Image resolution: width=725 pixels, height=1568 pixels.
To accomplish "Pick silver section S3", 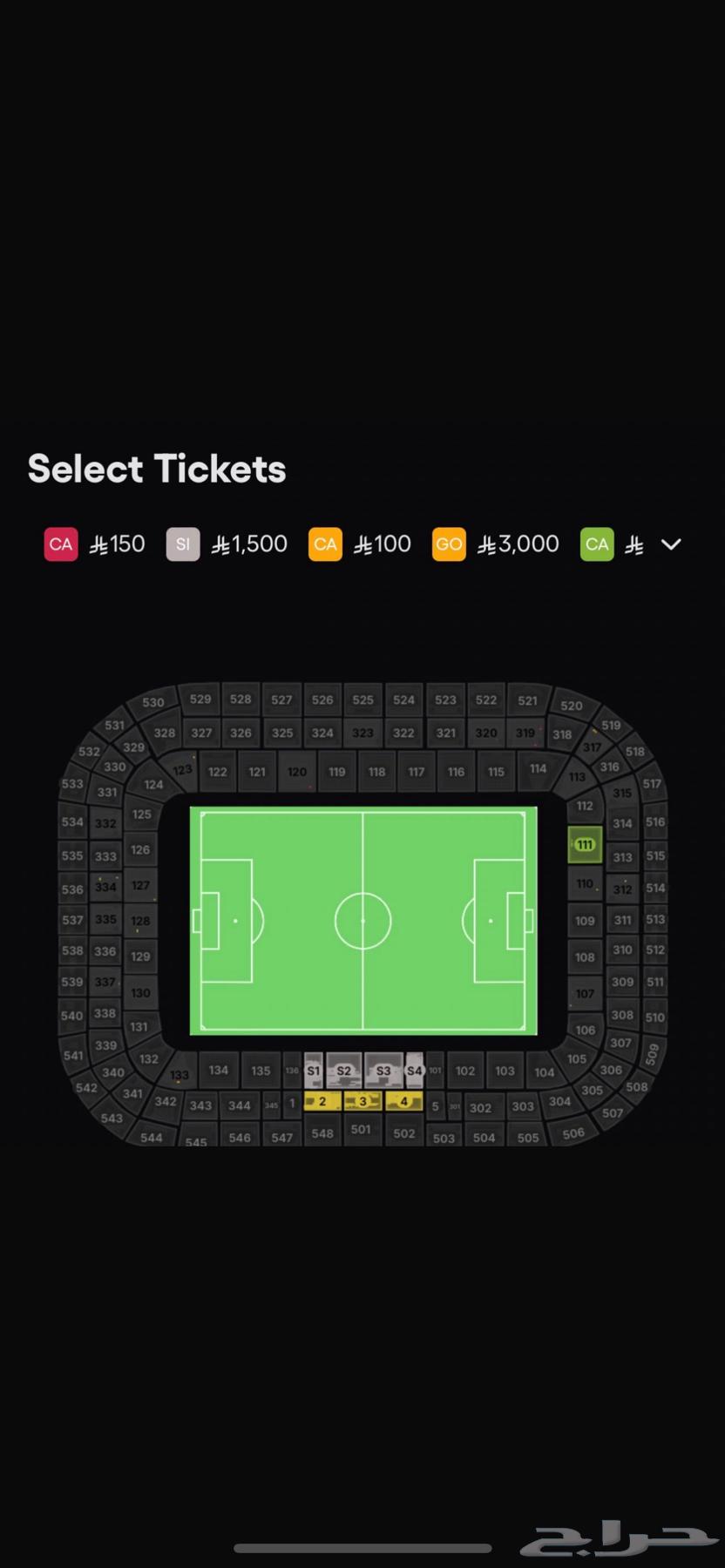I will click(x=383, y=1071).
